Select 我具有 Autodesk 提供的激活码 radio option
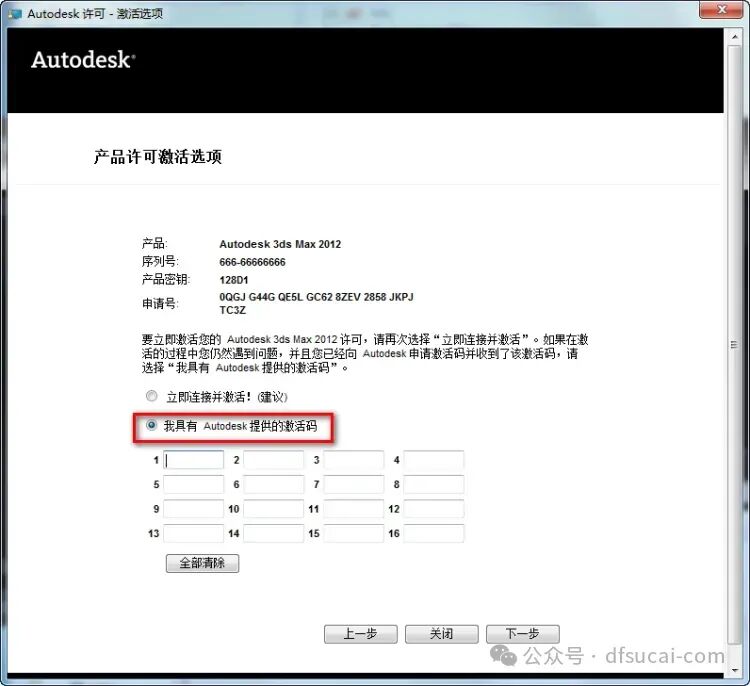750x686 pixels. pyautogui.click(x=152, y=425)
